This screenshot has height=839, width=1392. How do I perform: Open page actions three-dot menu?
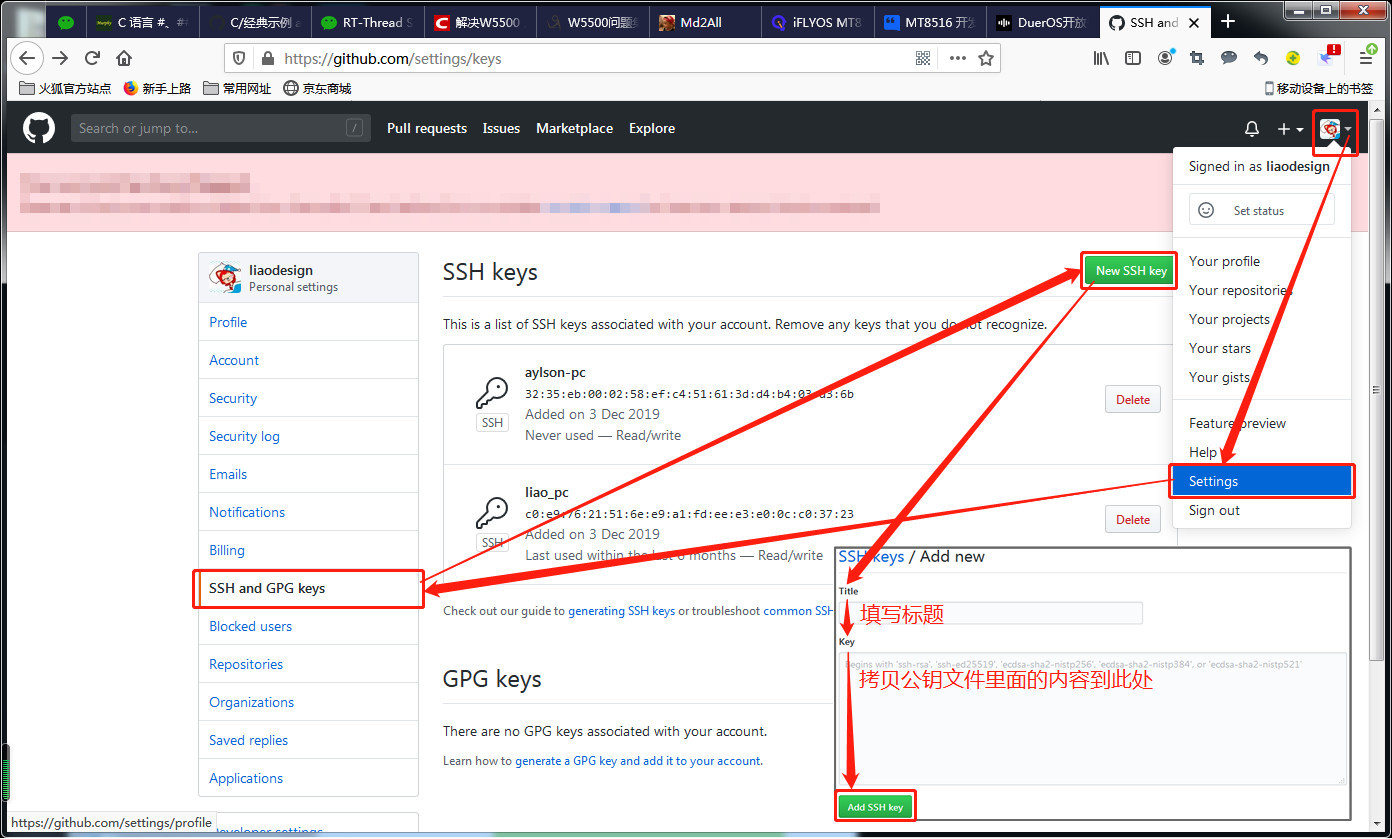click(957, 58)
